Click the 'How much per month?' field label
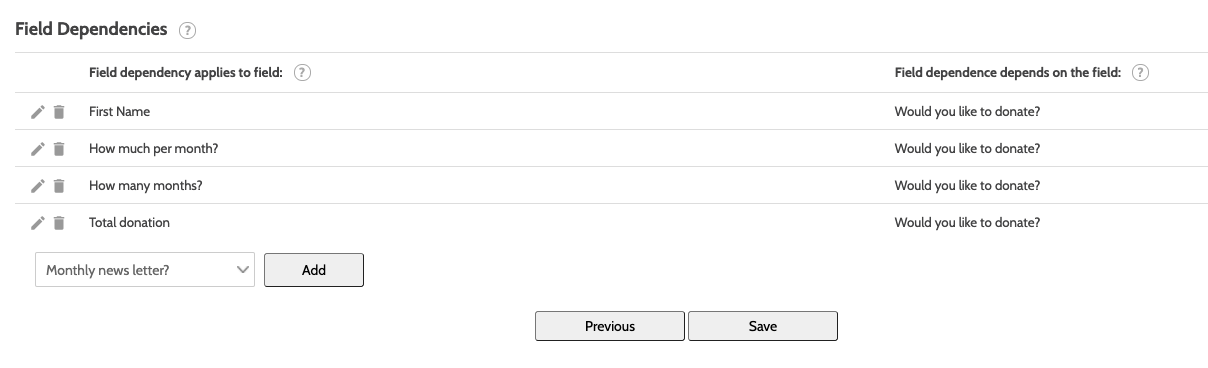The width and height of the screenshot is (1208, 368). [x=153, y=149]
